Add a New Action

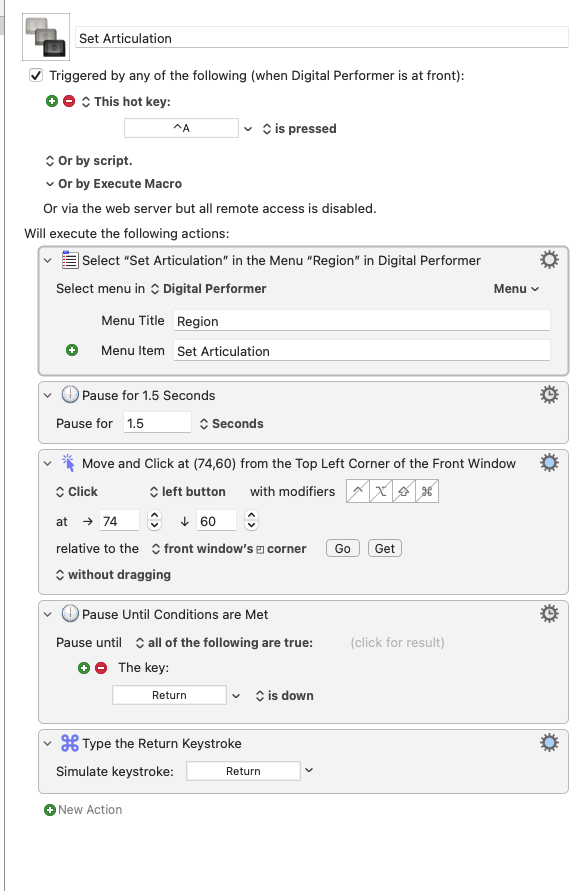[83, 810]
